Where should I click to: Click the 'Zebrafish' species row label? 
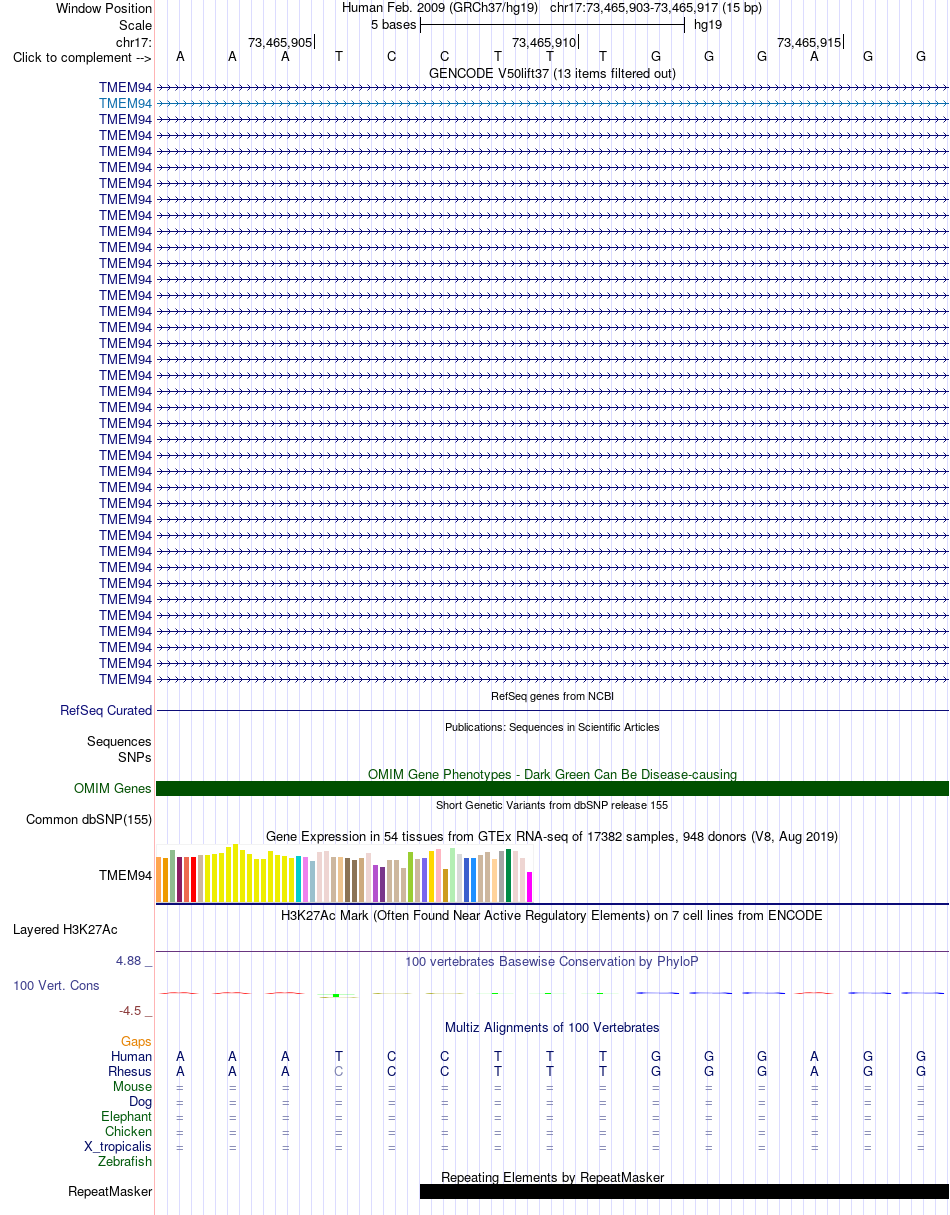(125, 1162)
